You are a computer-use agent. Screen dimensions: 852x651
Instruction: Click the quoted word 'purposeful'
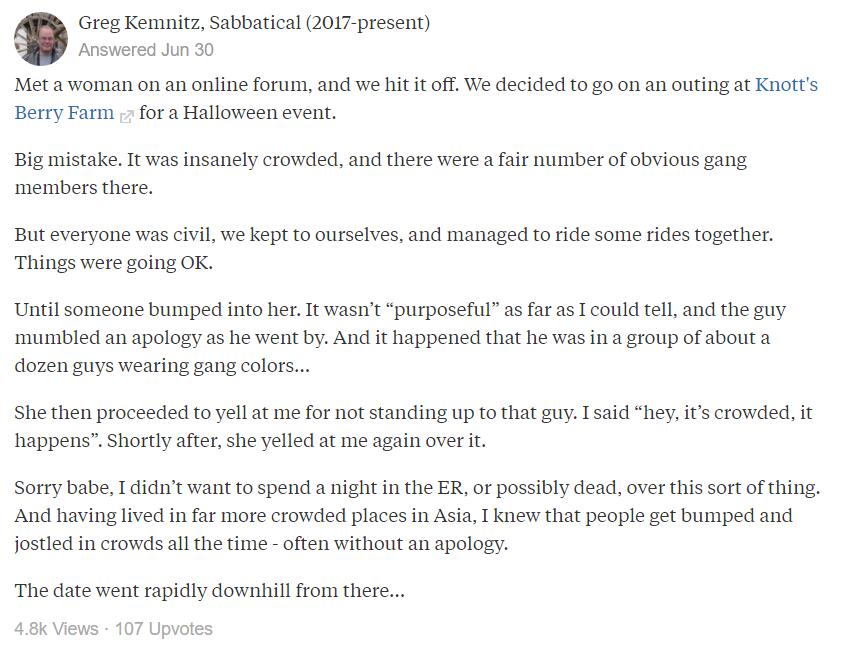pos(442,310)
